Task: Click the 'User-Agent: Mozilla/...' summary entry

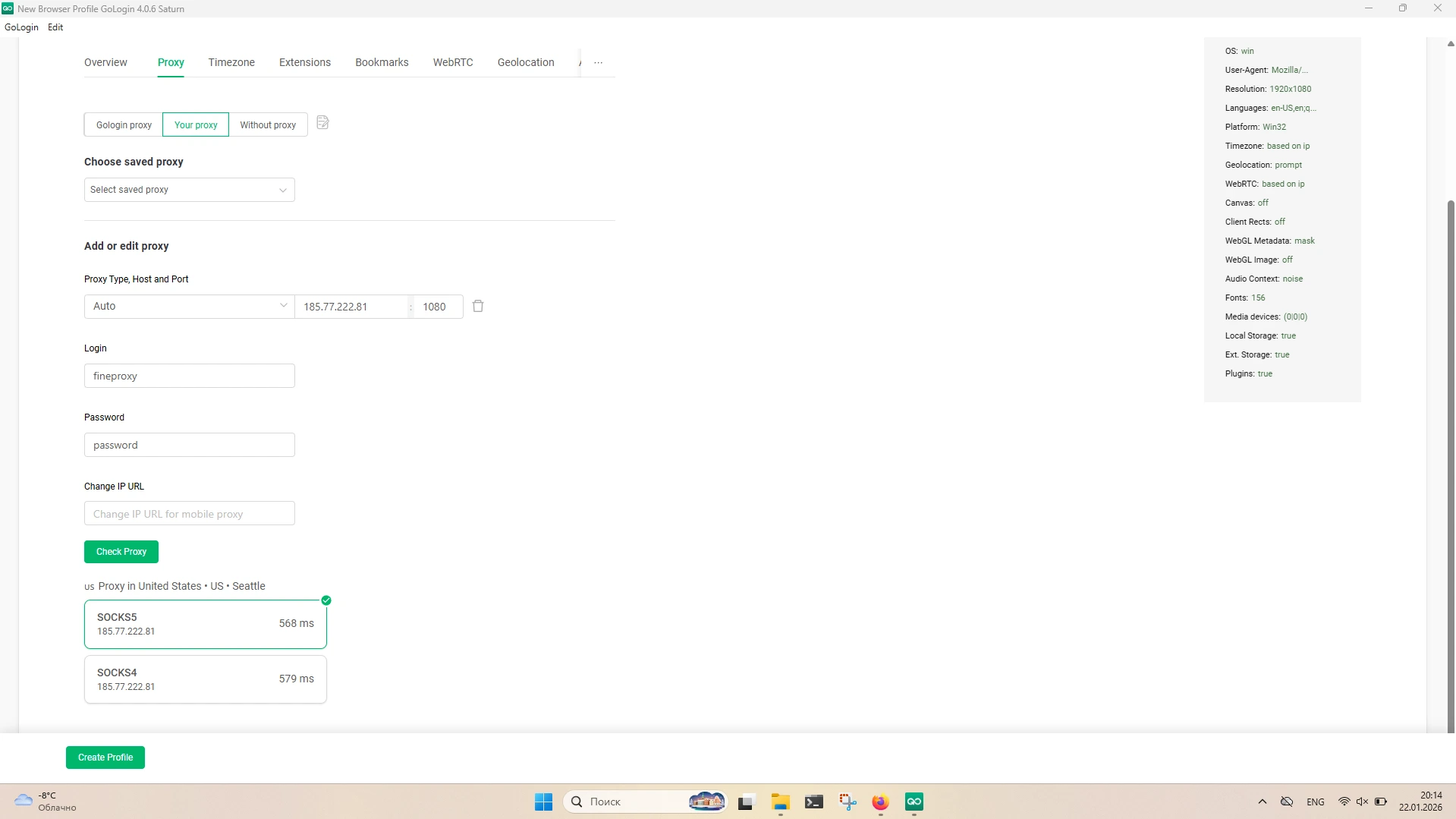Action: (x=1266, y=70)
